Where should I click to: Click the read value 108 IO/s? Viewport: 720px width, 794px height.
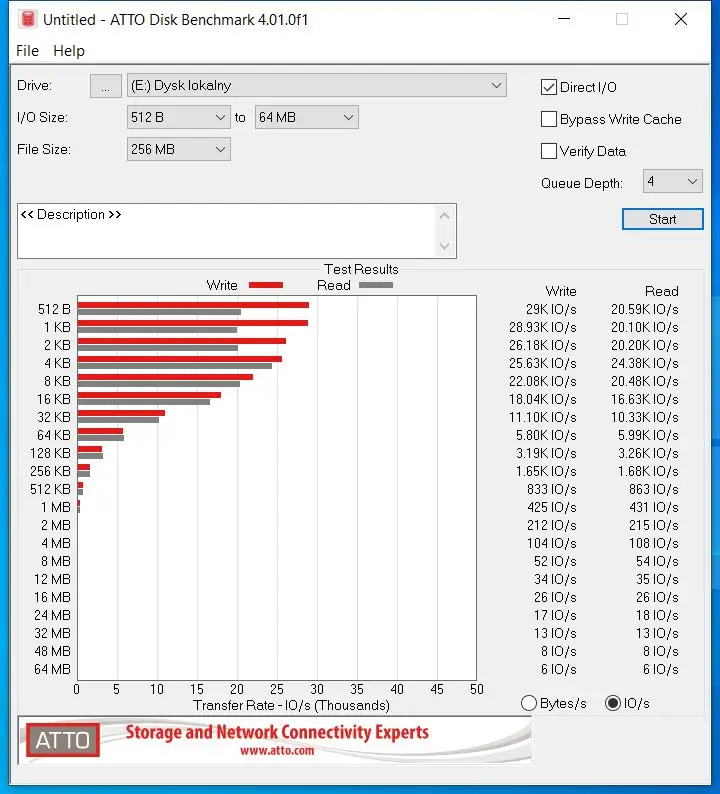pyautogui.click(x=654, y=543)
